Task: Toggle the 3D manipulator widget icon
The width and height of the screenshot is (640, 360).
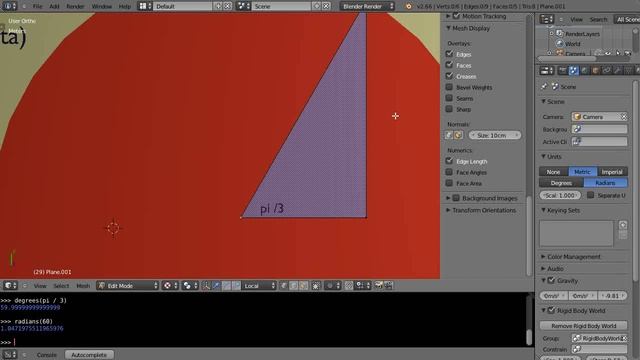Action: pos(206,286)
